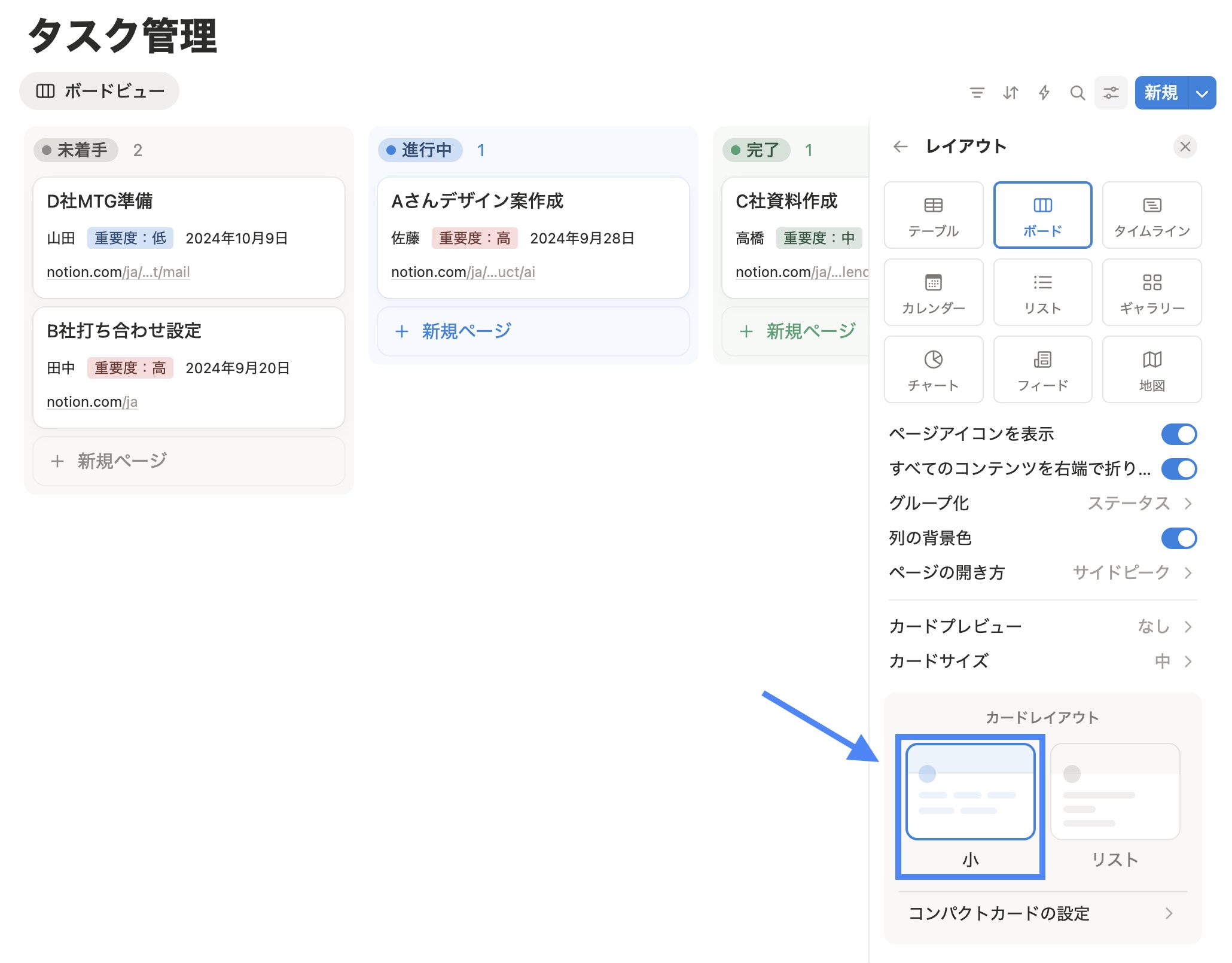
Task: Open the sort icon in the toolbar
Action: (1010, 93)
